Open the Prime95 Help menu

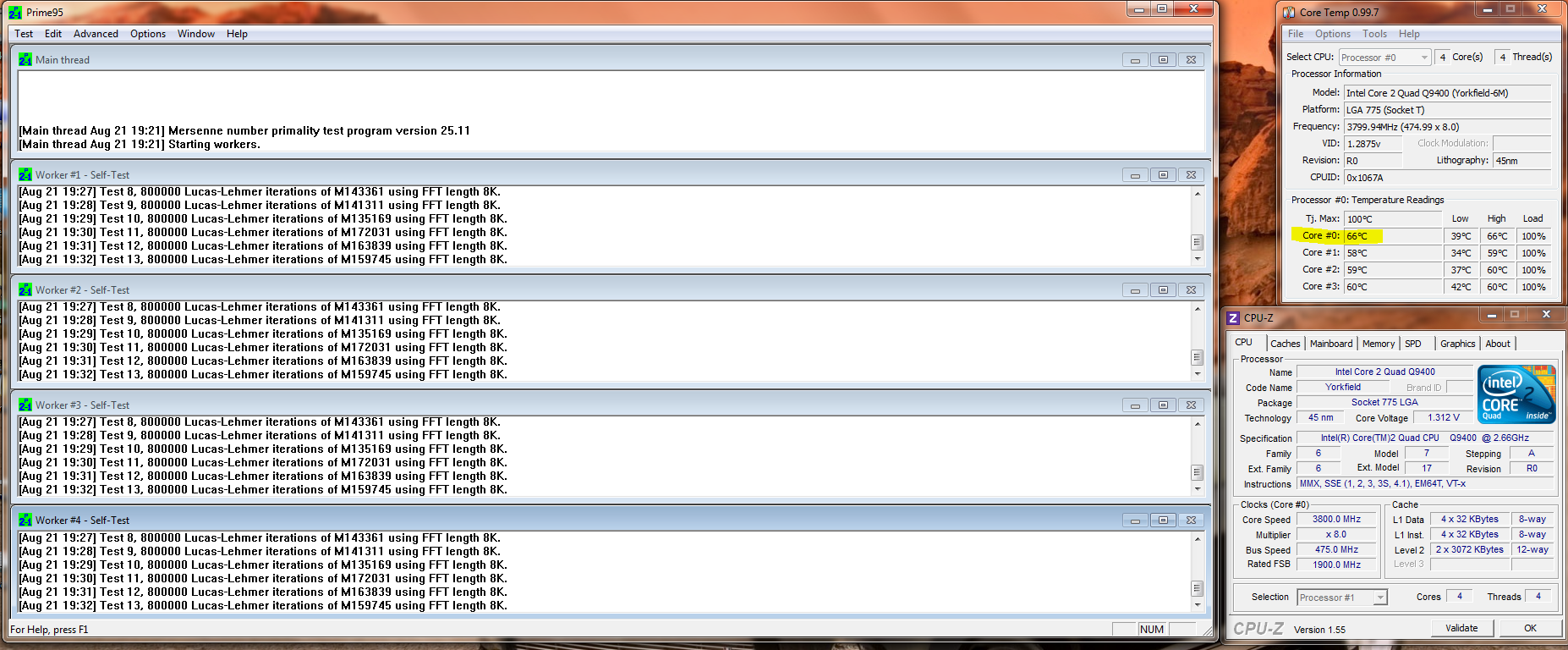(237, 34)
